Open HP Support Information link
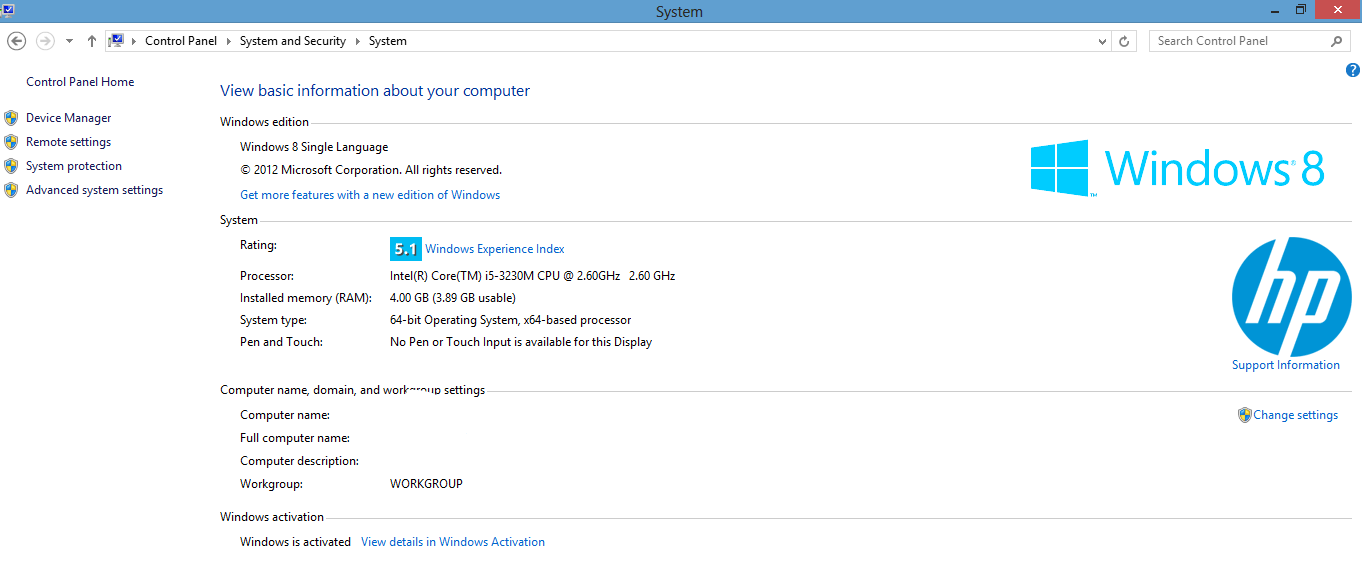 [x=1286, y=365]
